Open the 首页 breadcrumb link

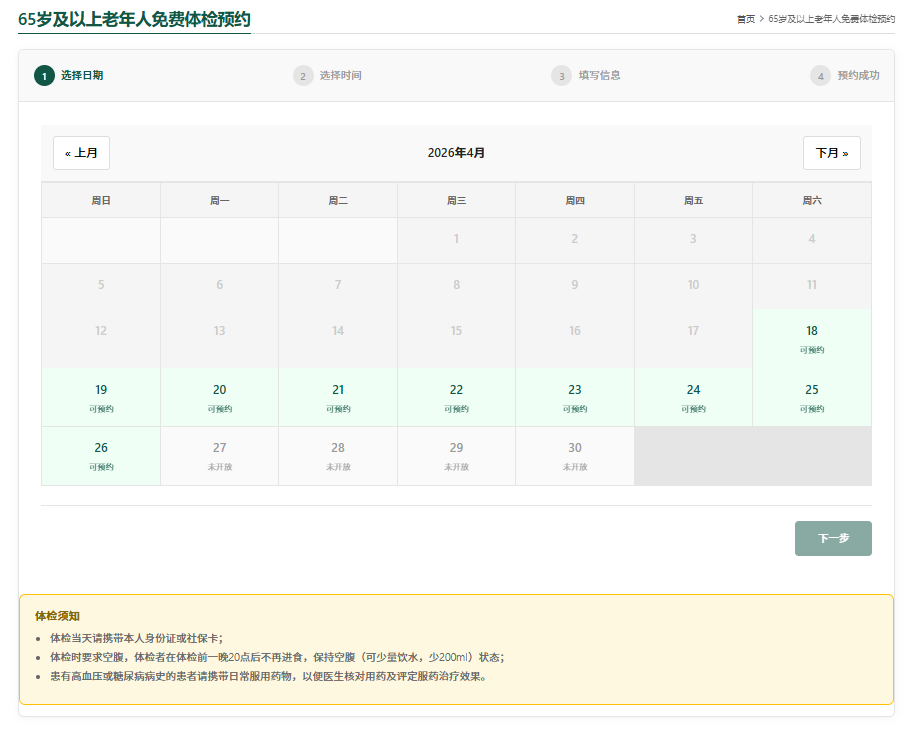[x=746, y=19]
